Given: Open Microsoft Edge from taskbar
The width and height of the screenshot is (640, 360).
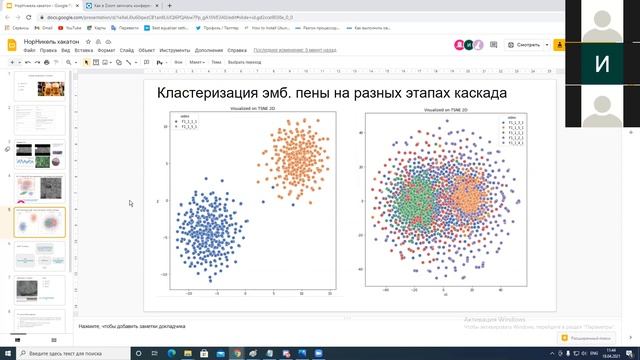Looking at the screenshot, I should click(171, 353).
